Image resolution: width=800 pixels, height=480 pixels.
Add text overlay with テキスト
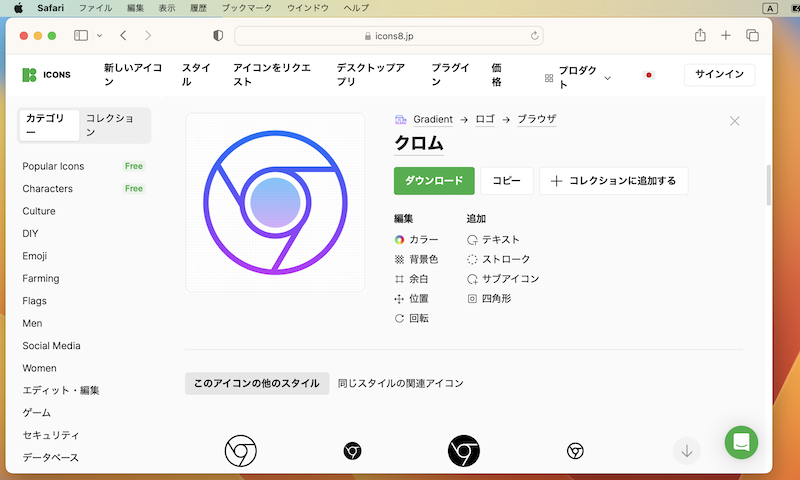point(473,239)
